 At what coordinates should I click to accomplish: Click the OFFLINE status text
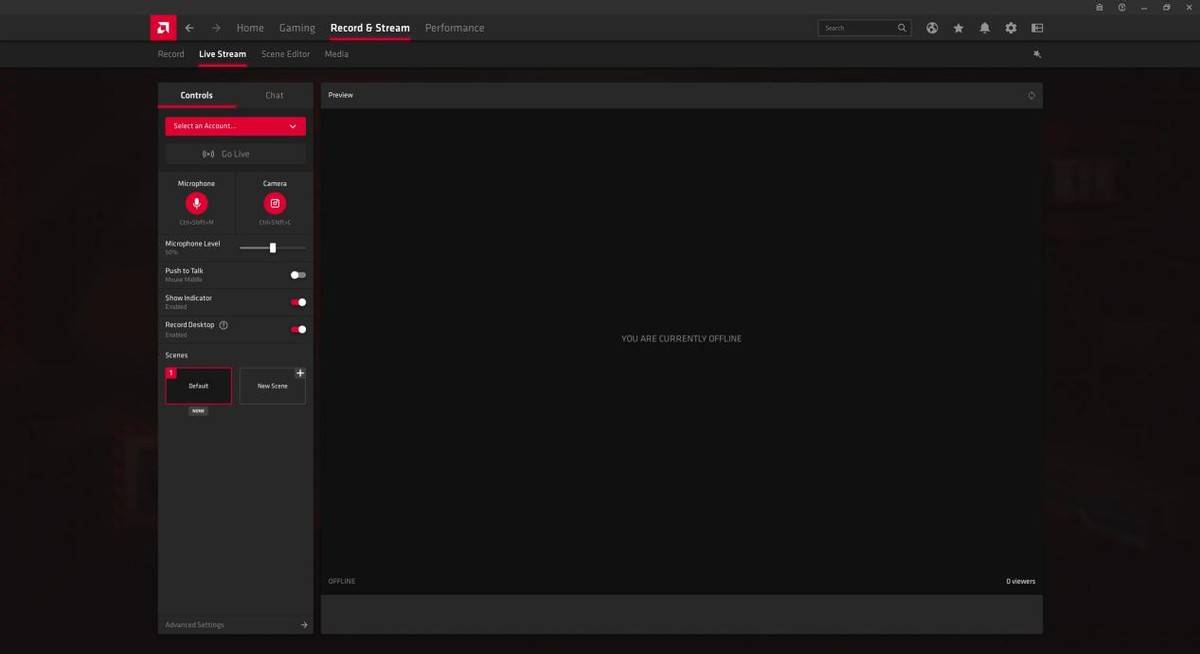coord(342,581)
